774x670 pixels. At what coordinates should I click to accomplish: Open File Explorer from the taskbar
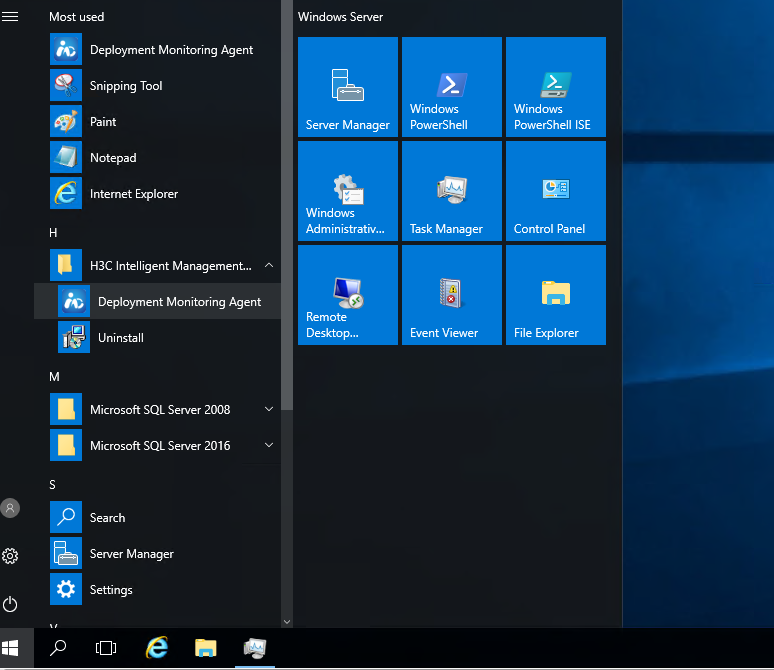coord(205,648)
